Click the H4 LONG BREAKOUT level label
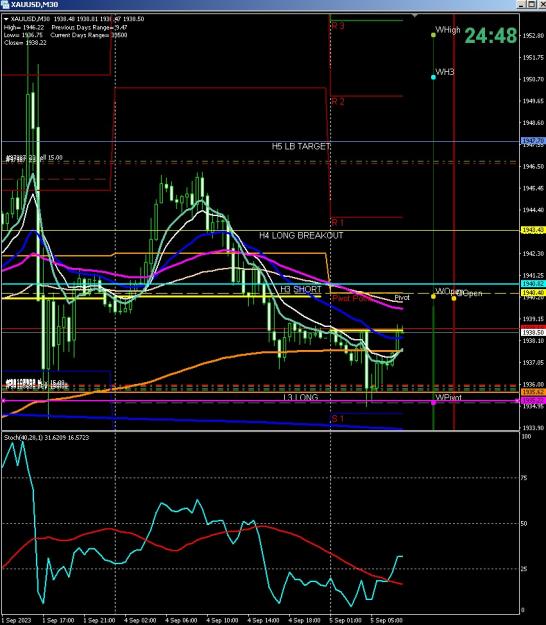 pos(301,236)
